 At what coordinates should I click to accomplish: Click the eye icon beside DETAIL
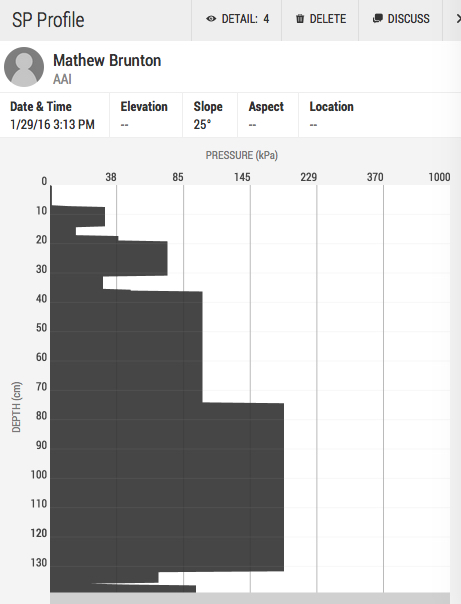(x=211, y=18)
